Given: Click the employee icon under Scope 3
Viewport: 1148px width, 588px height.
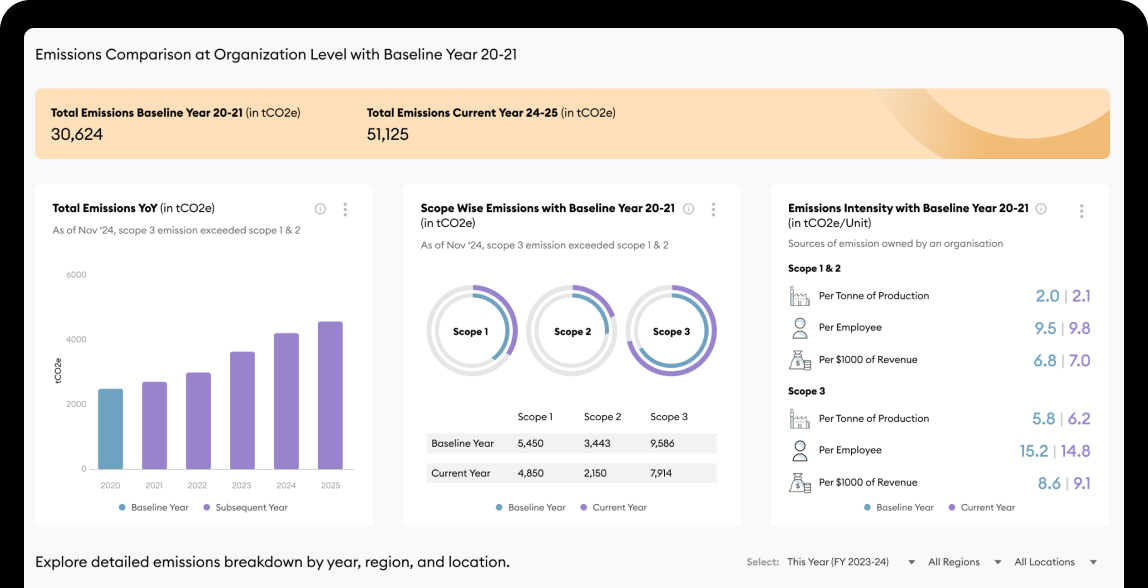Looking at the screenshot, I should [799, 449].
